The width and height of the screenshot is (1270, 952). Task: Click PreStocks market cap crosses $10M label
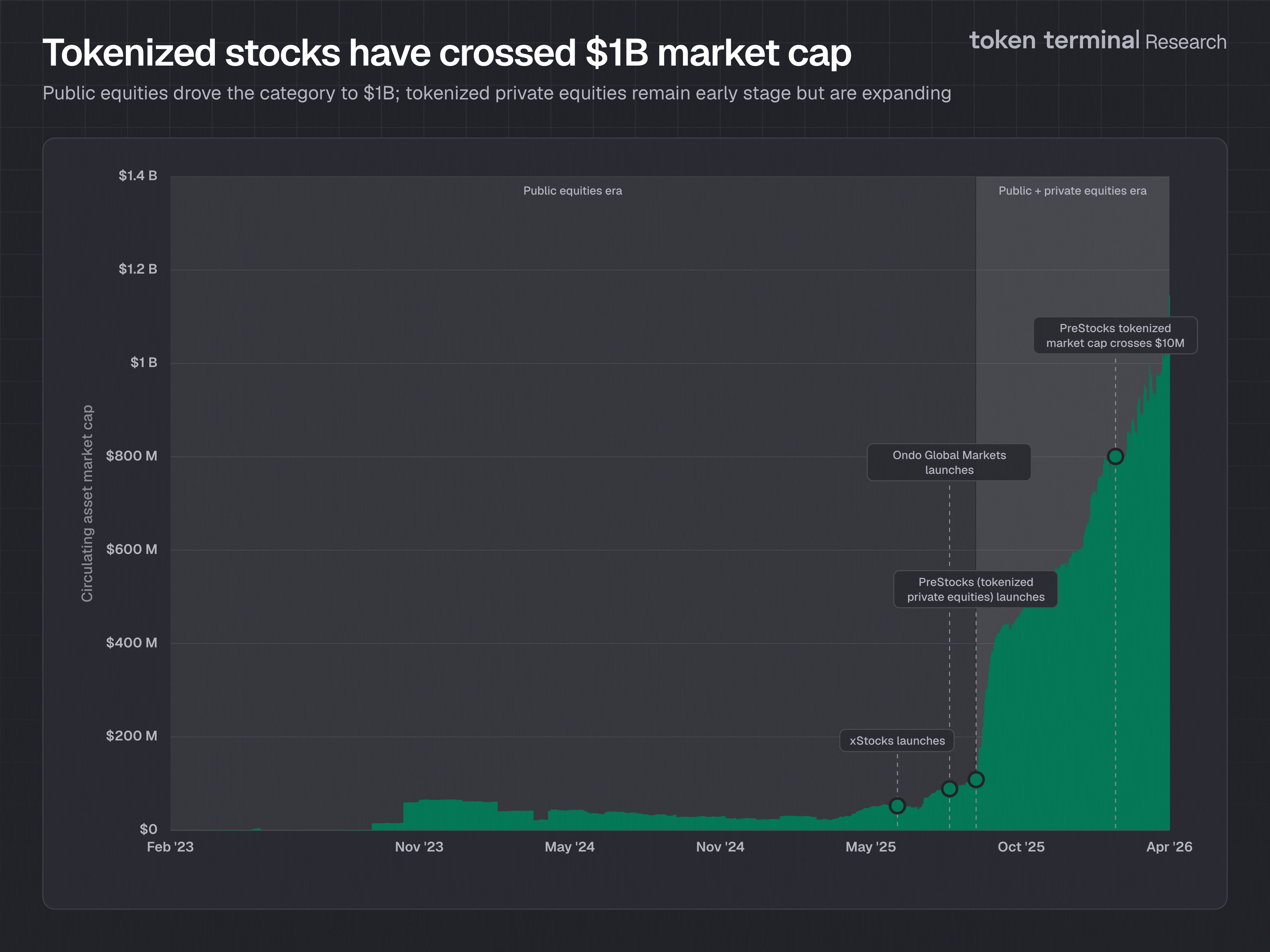[x=1114, y=335]
